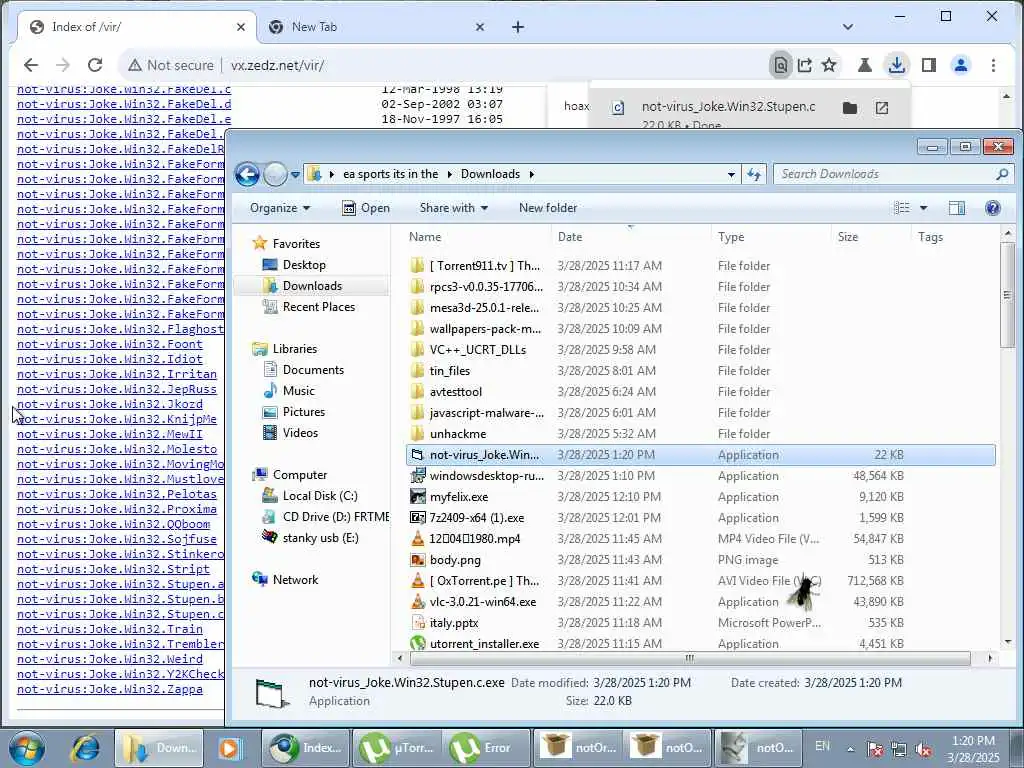Click volume tray icon

(923, 749)
